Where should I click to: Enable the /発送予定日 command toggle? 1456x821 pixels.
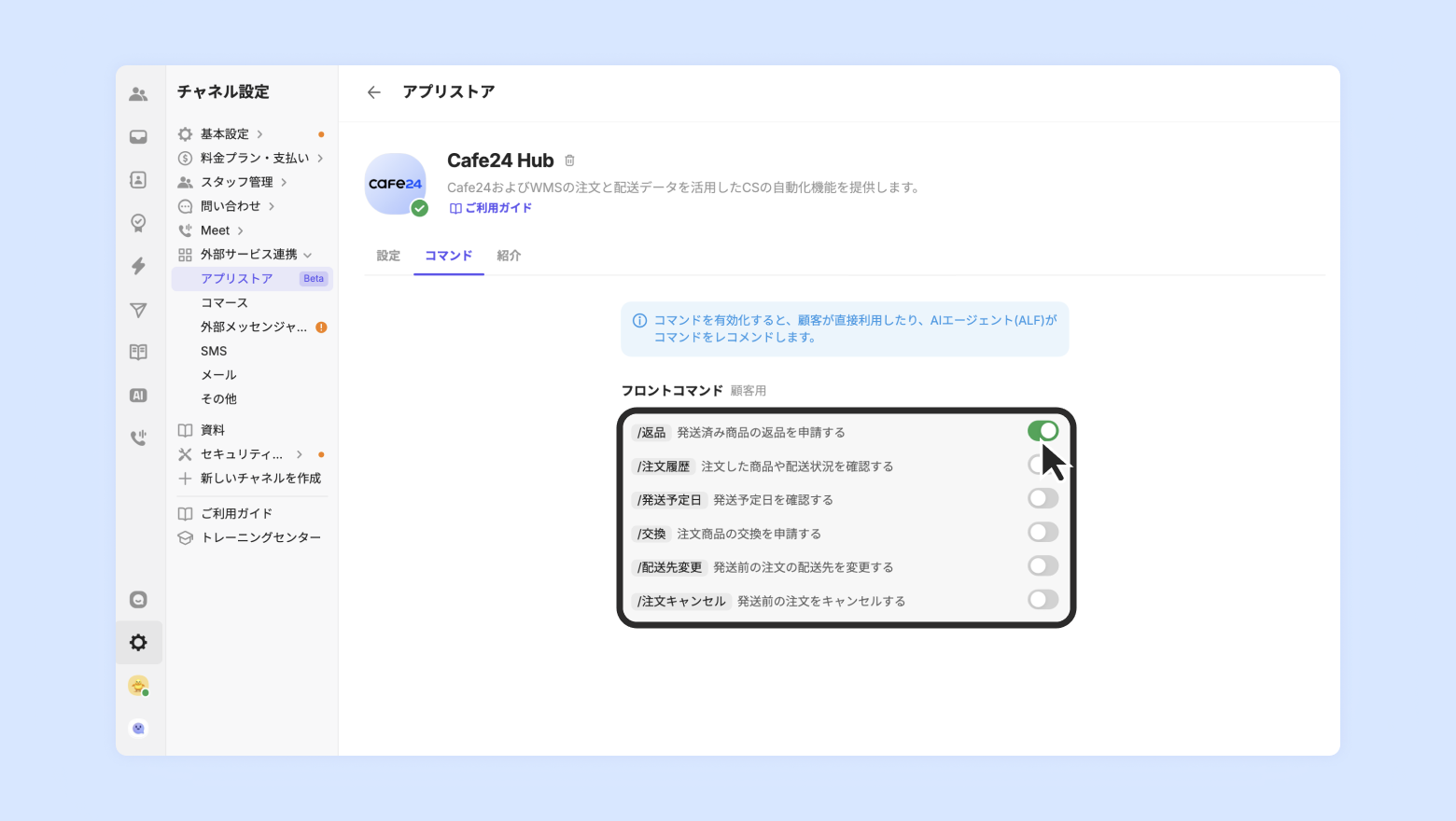pos(1043,498)
